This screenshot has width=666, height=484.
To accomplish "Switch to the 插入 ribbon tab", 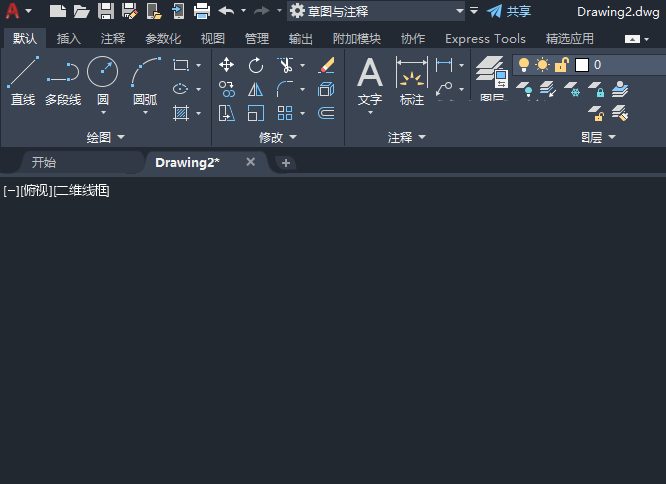I will (68, 39).
